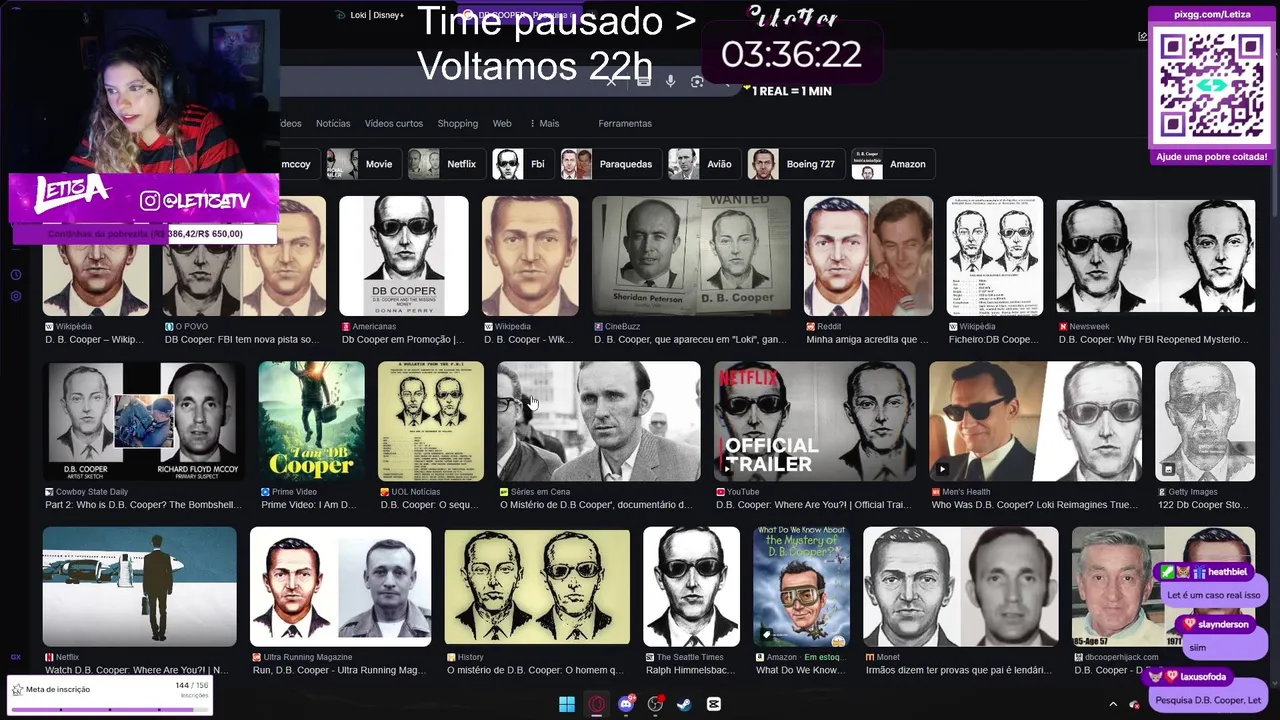Open the Vídeos curtos search tab
The height and width of the screenshot is (720, 1280).
coord(393,123)
